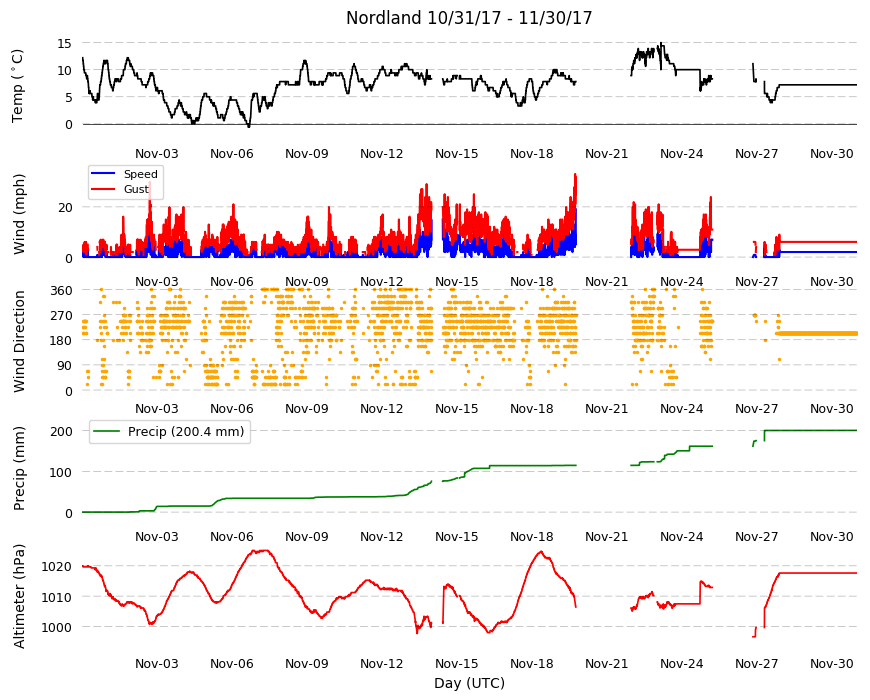
Task: Click the Speed legend label
Action: [140, 174]
